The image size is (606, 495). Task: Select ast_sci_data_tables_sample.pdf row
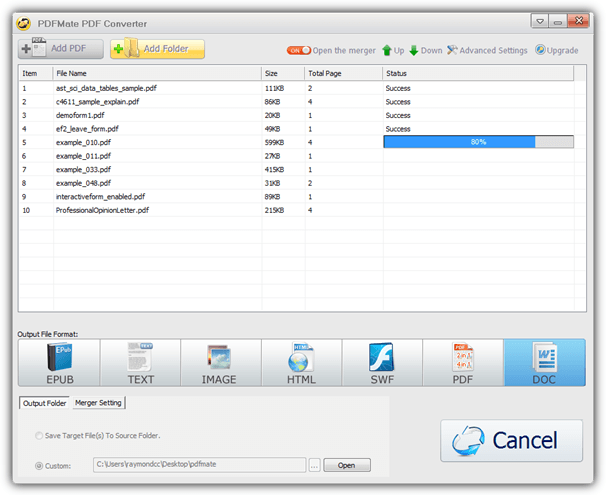click(296, 88)
